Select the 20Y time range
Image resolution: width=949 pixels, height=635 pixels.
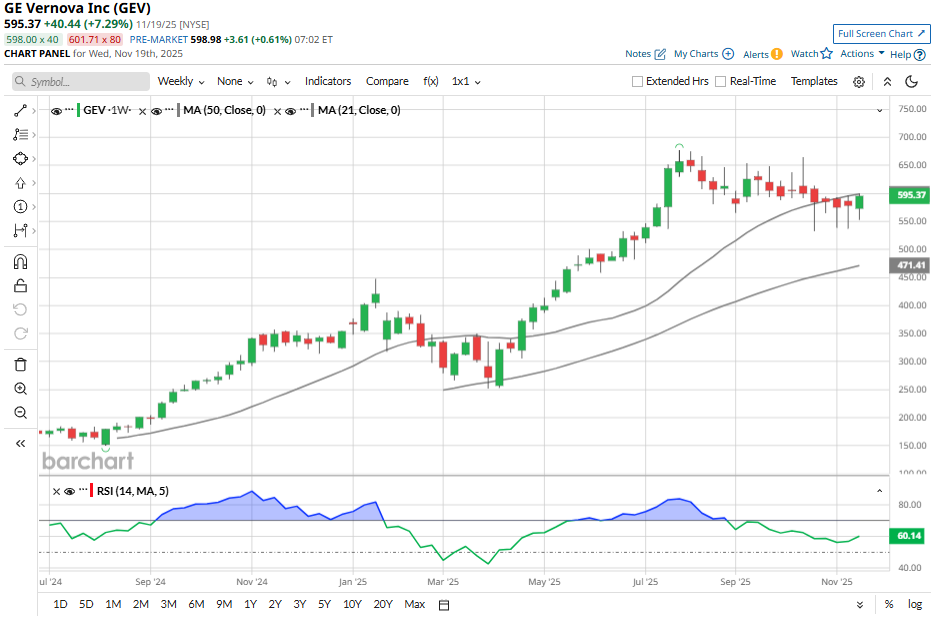tap(383, 604)
